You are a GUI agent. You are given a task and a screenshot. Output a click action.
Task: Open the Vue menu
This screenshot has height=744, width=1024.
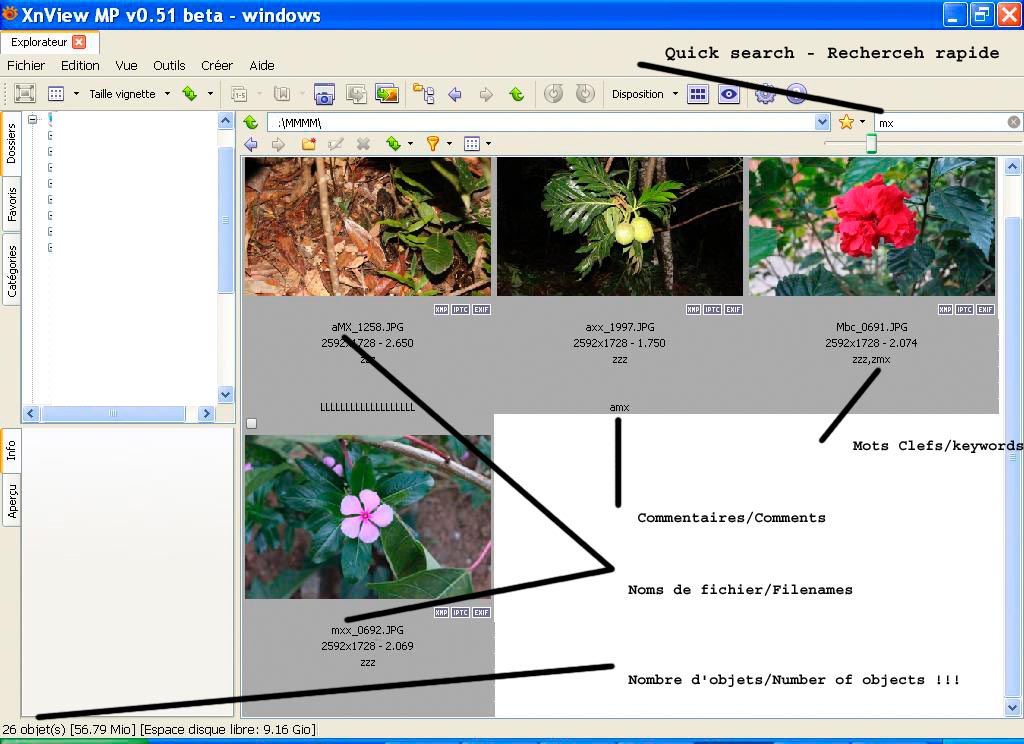coord(126,65)
